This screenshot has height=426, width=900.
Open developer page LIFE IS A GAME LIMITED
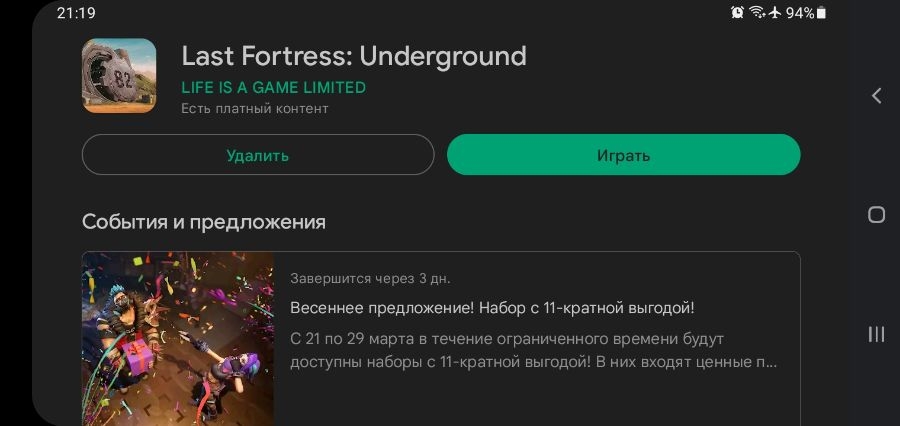point(273,88)
